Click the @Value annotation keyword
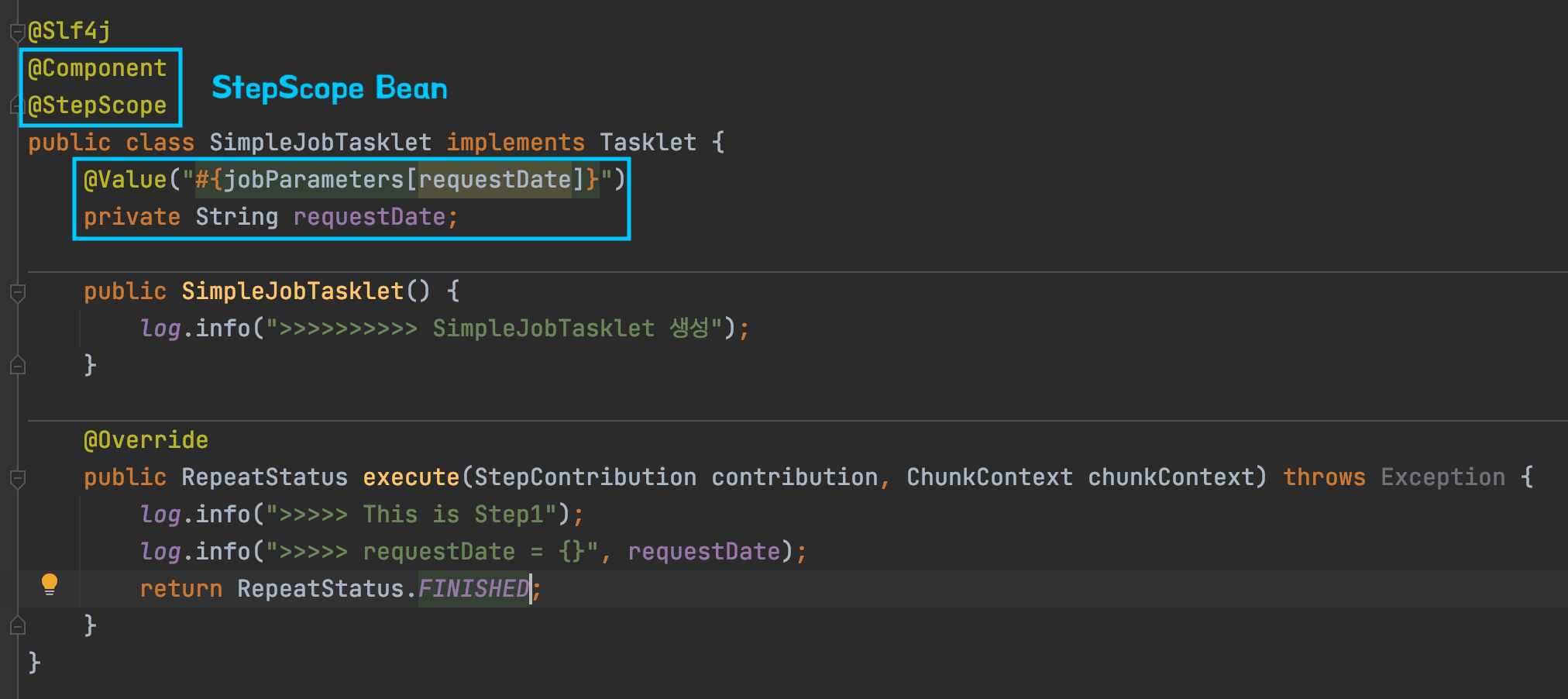This screenshot has width=1568, height=699. [125, 180]
